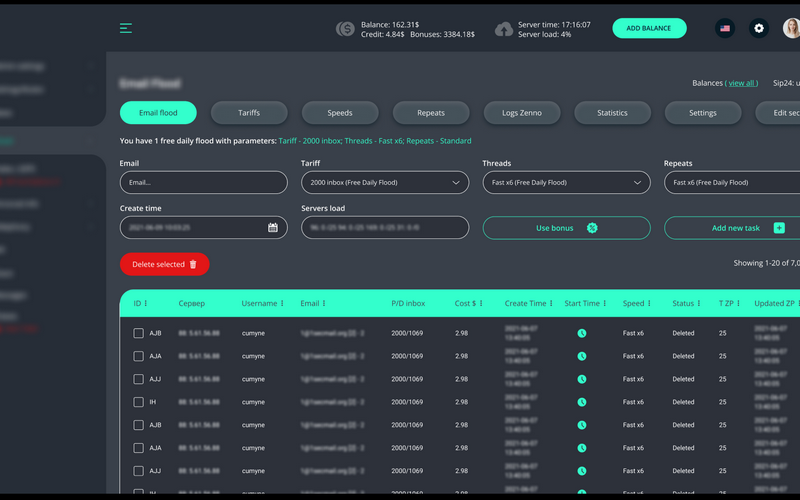Open T ZP column options icon

(x=738, y=303)
